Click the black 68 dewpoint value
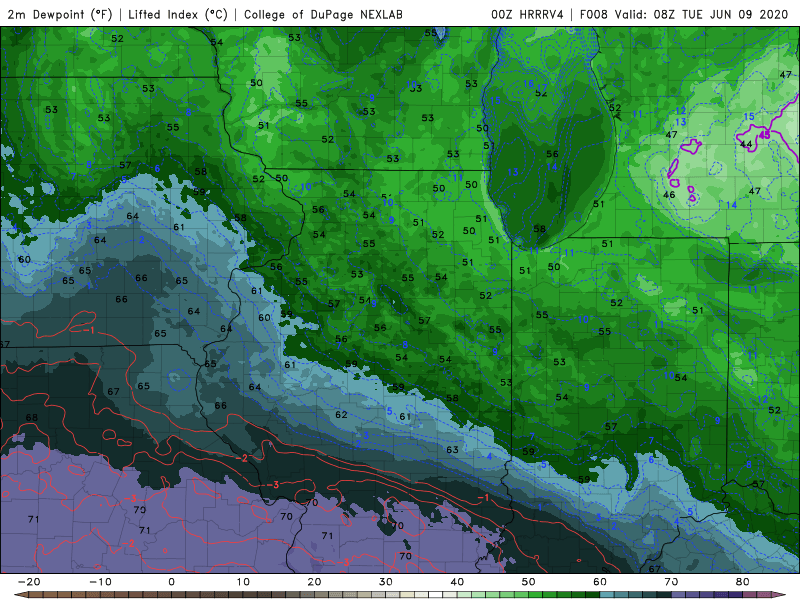The width and height of the screenshot is (800, 600). click(32, 417)
